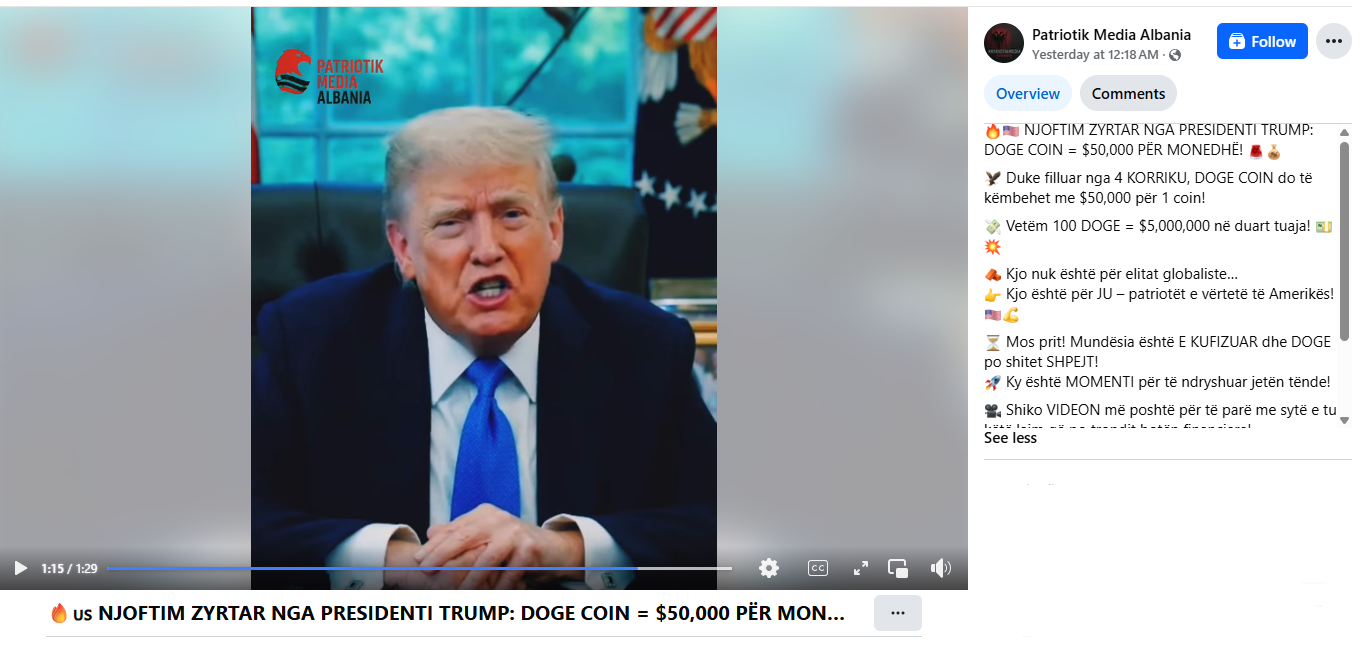This screenshot has width=1365, height=647.
Task: Open picture-in-picture mini player
Action: click(x=898, y=568)
